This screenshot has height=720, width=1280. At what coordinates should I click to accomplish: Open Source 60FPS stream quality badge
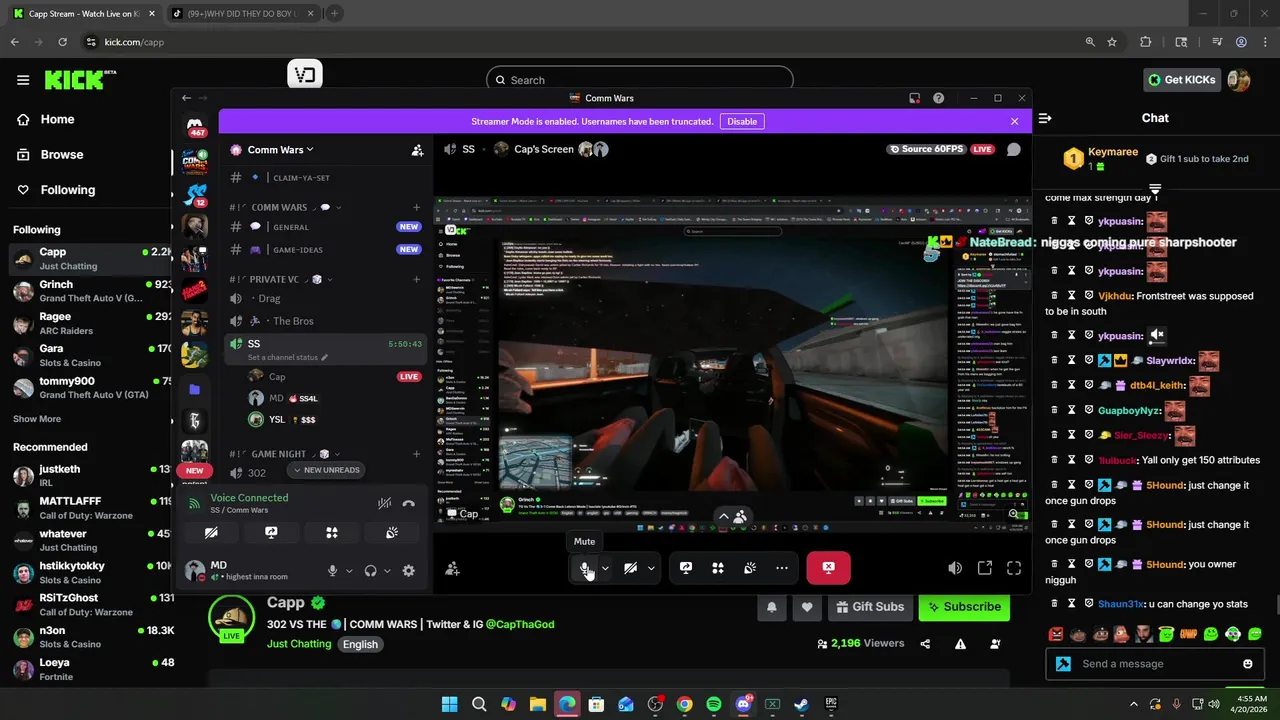pos(926,150)
